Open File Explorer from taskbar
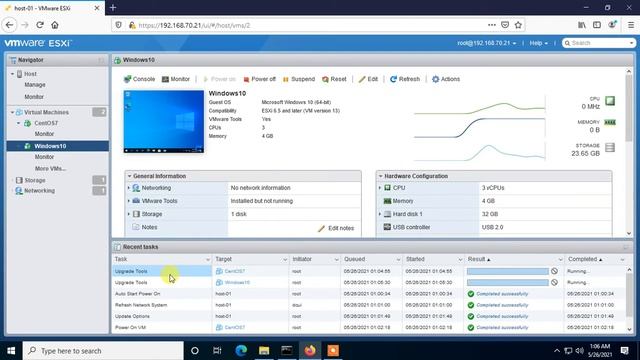The image size is (640, 360). click(x=264, y=351)
